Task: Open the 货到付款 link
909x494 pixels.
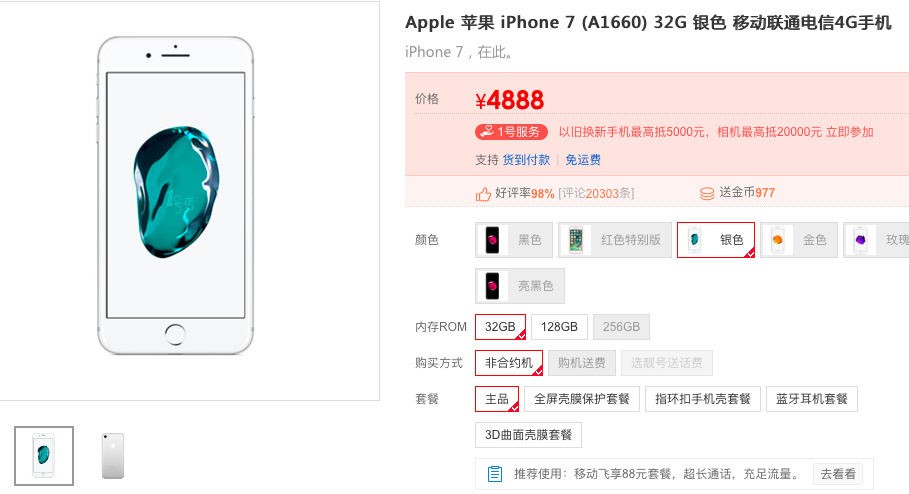Action: click(526, 160)
